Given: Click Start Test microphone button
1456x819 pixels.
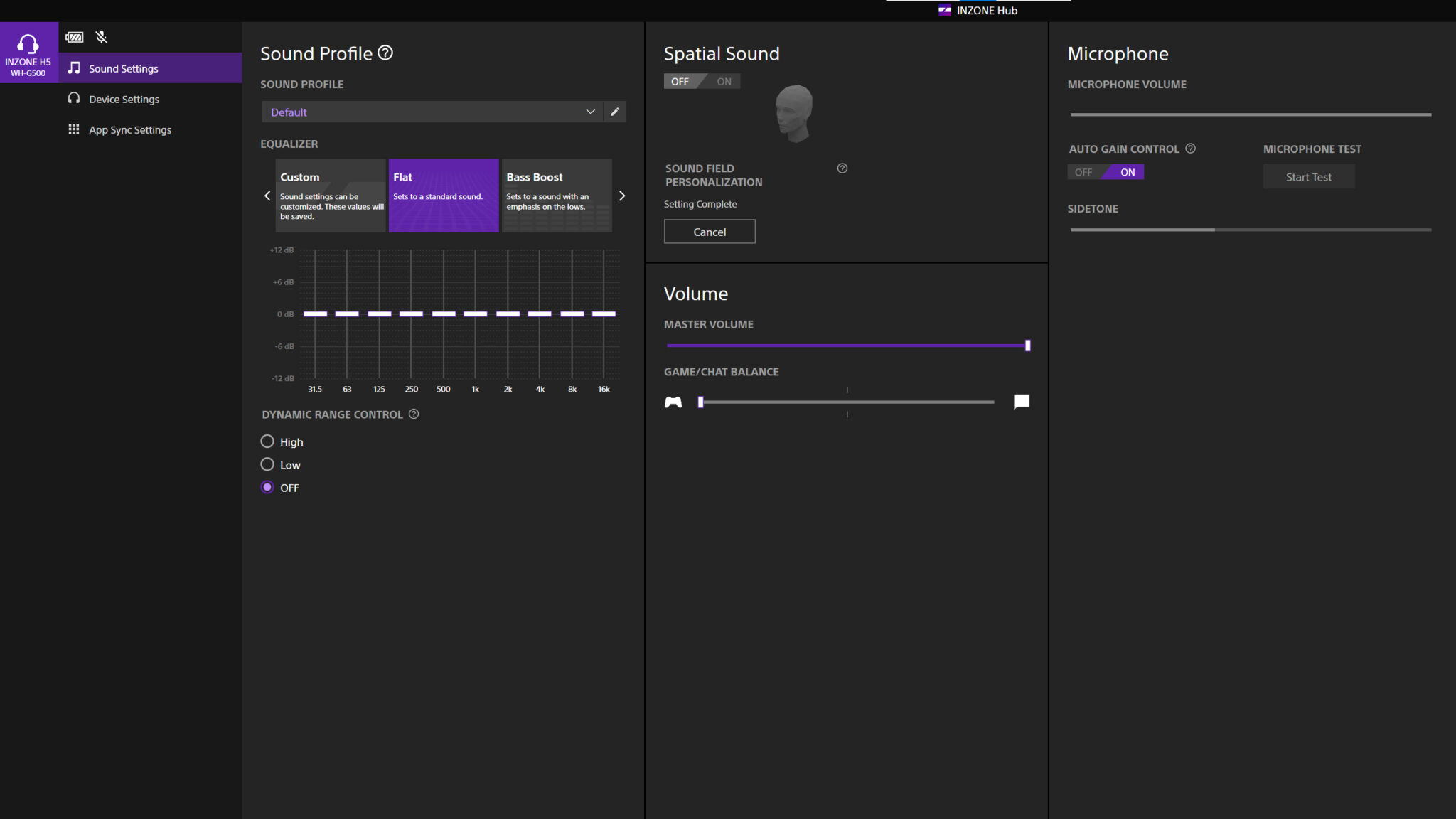Looking at the screenshot, I should 1308,177.
